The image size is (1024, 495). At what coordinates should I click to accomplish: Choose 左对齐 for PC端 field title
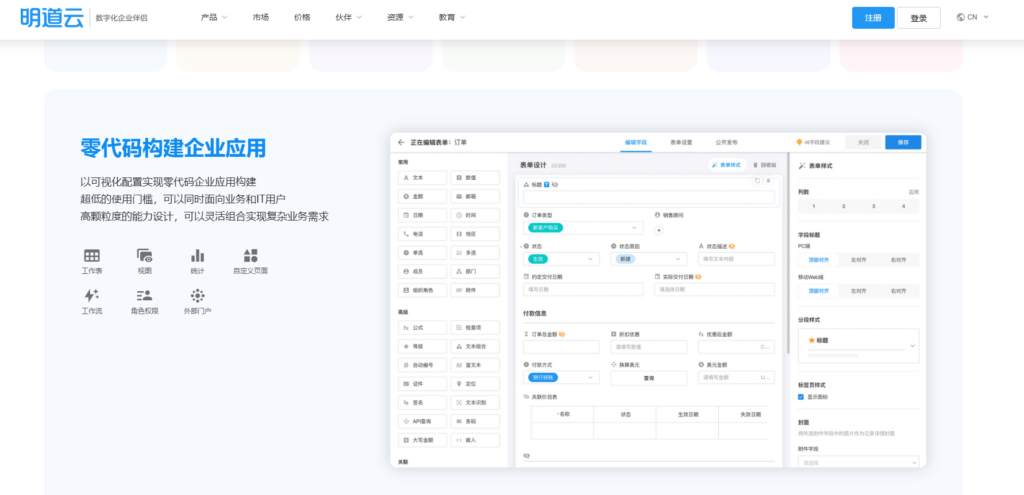[x=859, y=260]
